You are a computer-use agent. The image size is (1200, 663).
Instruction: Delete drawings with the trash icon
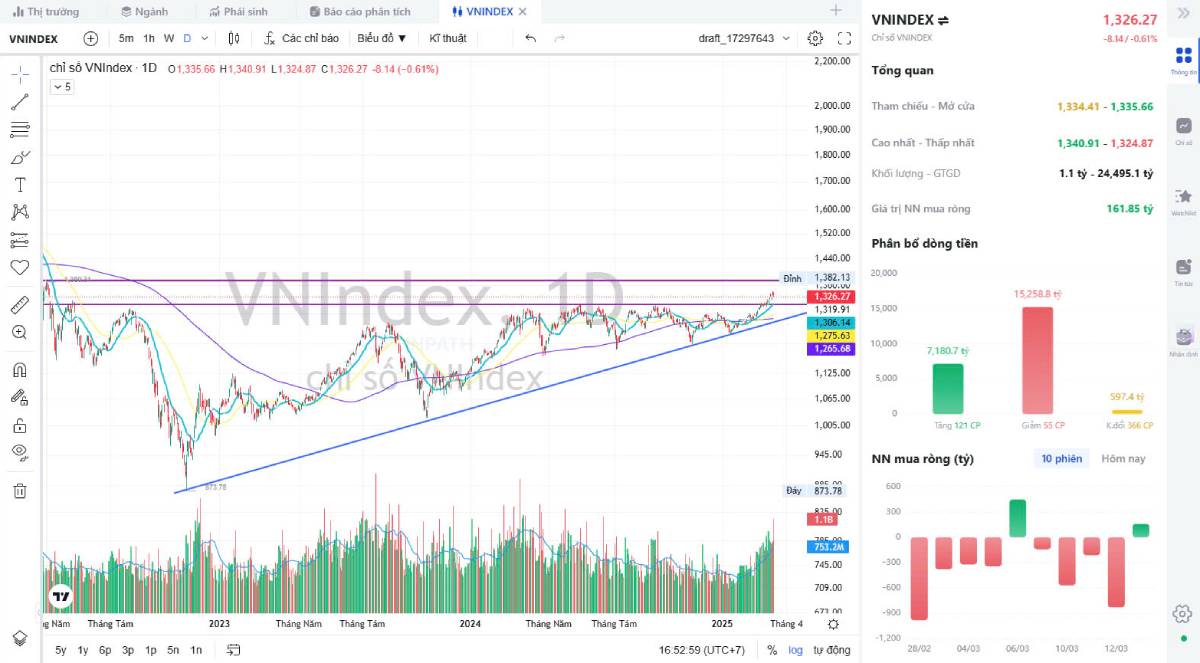coord(19,490)
